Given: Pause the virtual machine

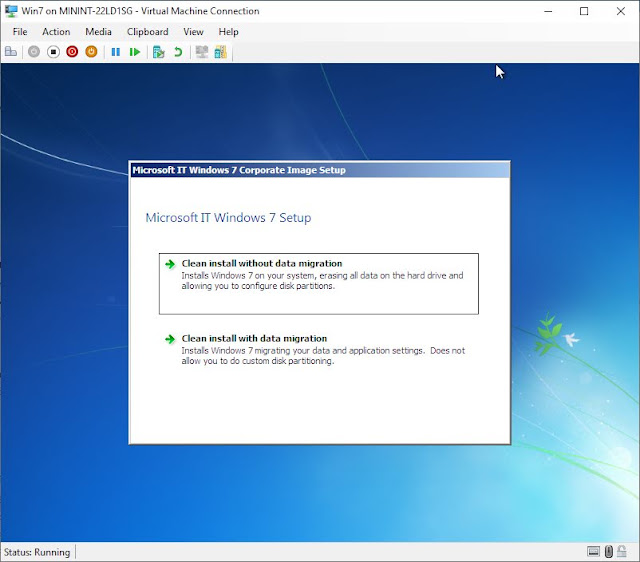Looking at the screenshot, I should 116,52.
